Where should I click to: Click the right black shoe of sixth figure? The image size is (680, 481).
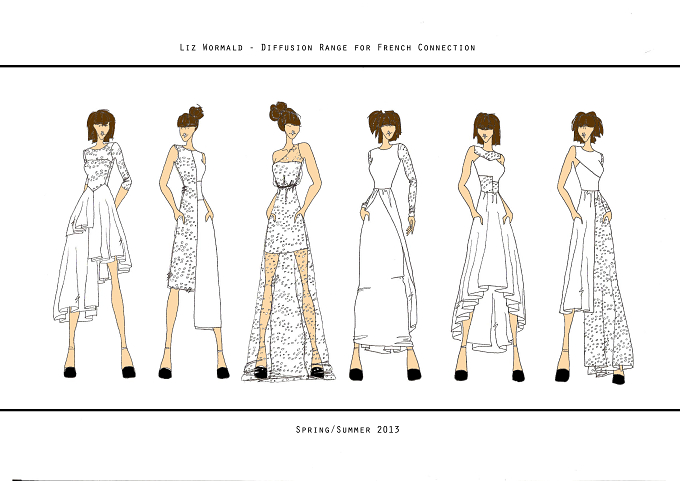[x=618, y=379]
